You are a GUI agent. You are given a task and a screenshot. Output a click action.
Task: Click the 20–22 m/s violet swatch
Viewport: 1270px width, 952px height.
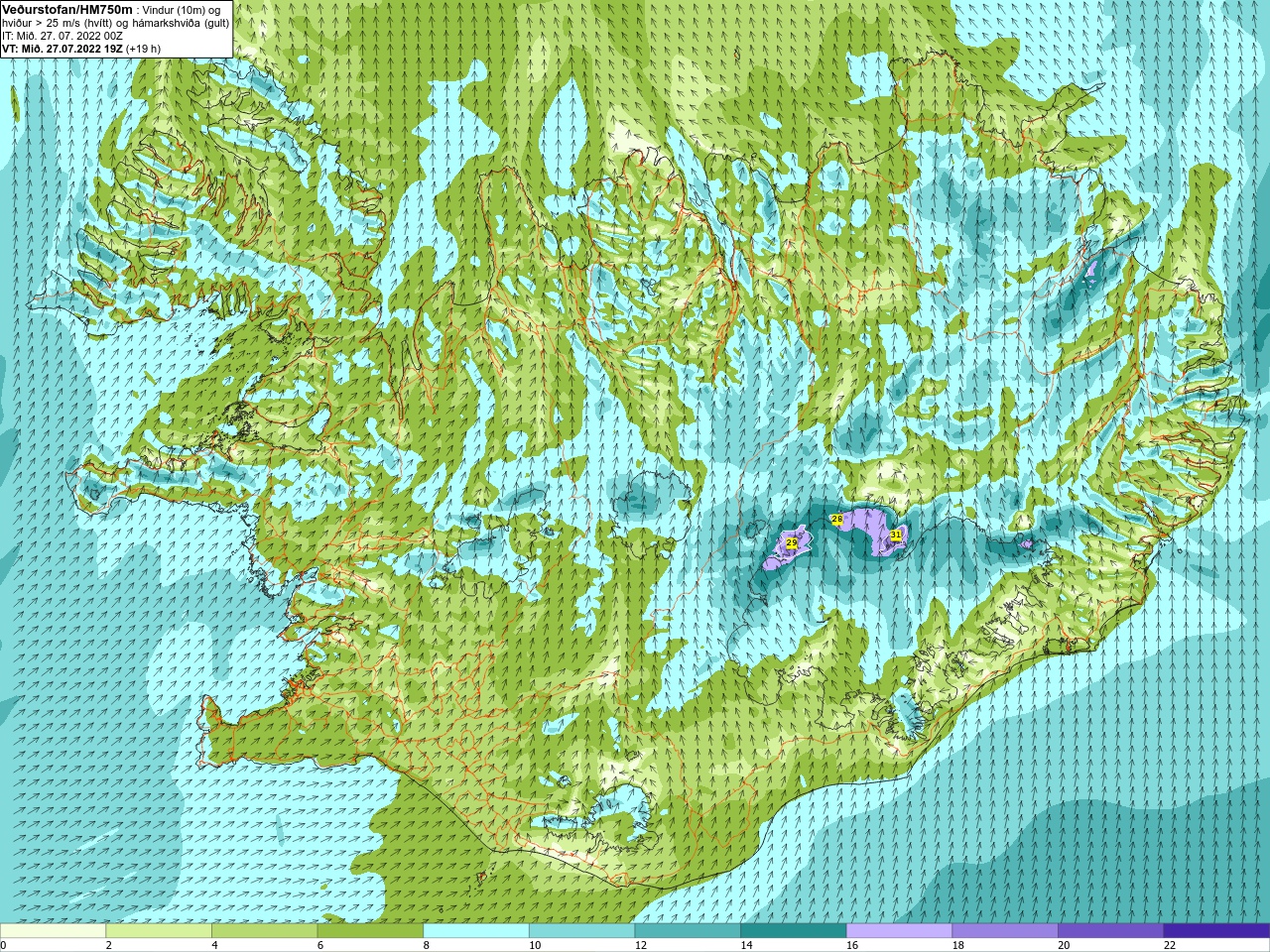pos(1111,930)
